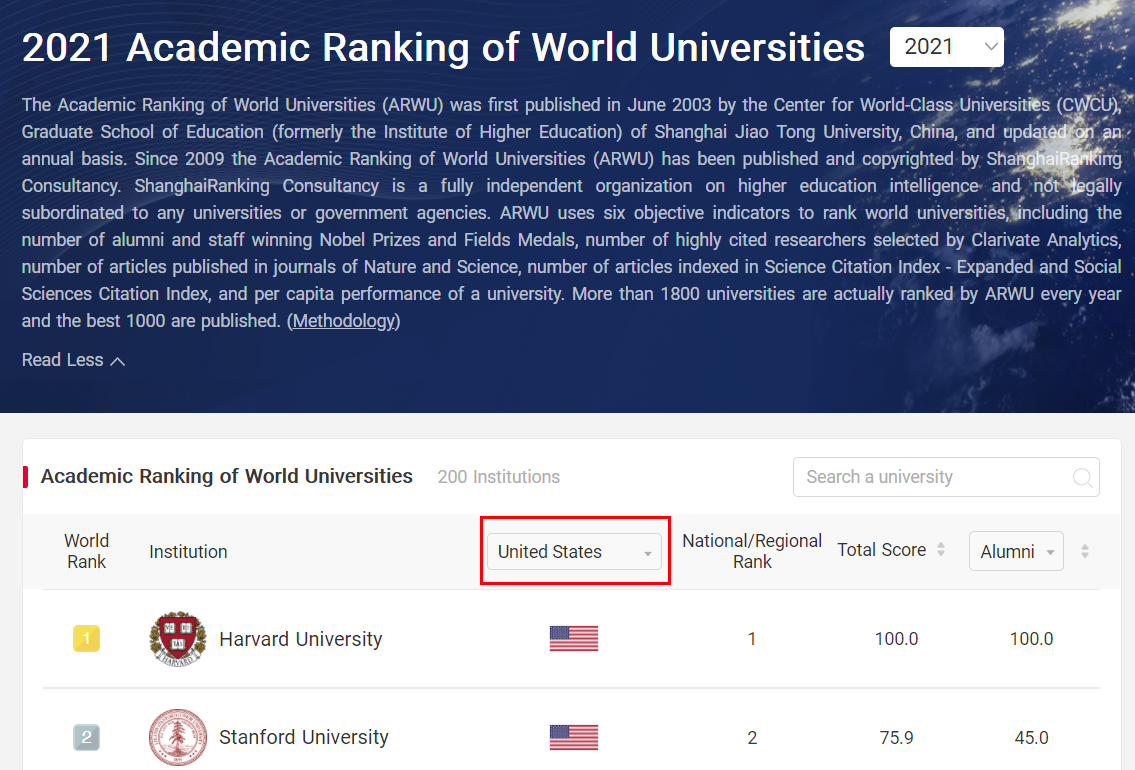Click the rank 1 badge
The image size is (1135, 770).
(86, 639)
